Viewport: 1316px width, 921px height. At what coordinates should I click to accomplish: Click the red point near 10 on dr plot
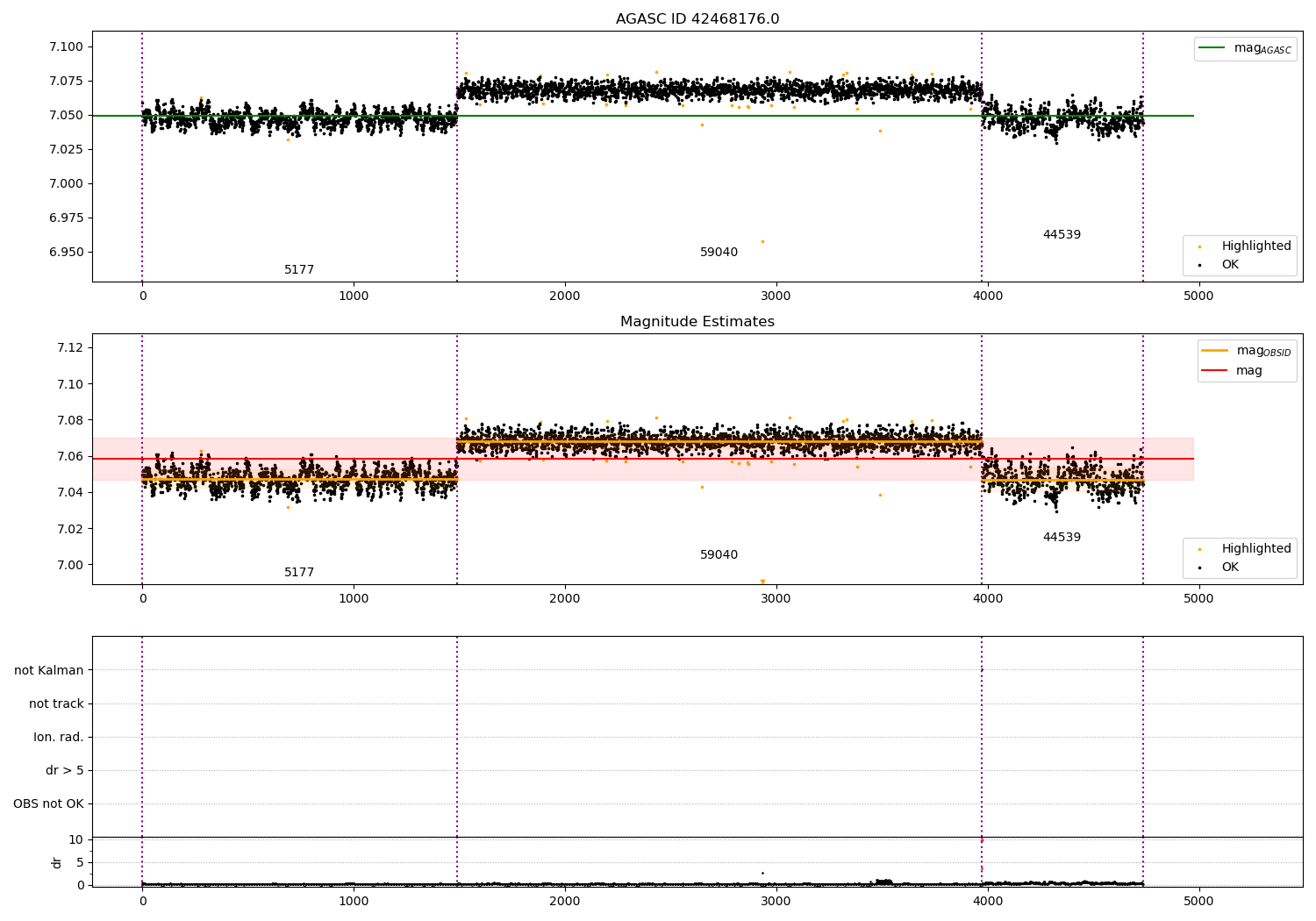coord(982,840)
